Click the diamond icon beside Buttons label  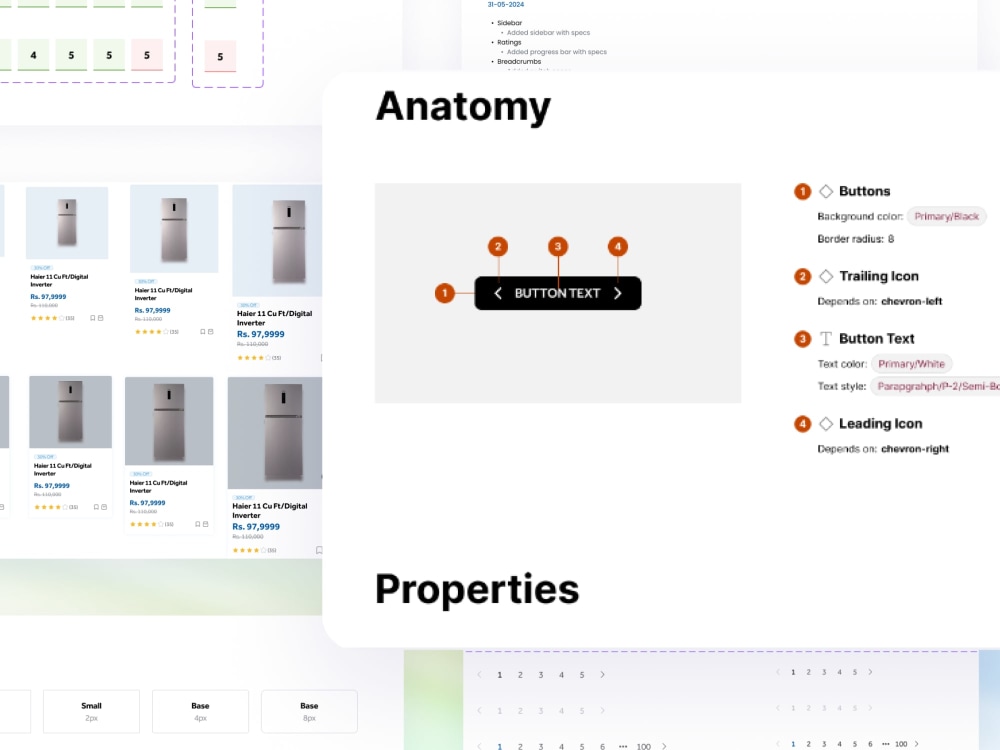click(826, 191)
